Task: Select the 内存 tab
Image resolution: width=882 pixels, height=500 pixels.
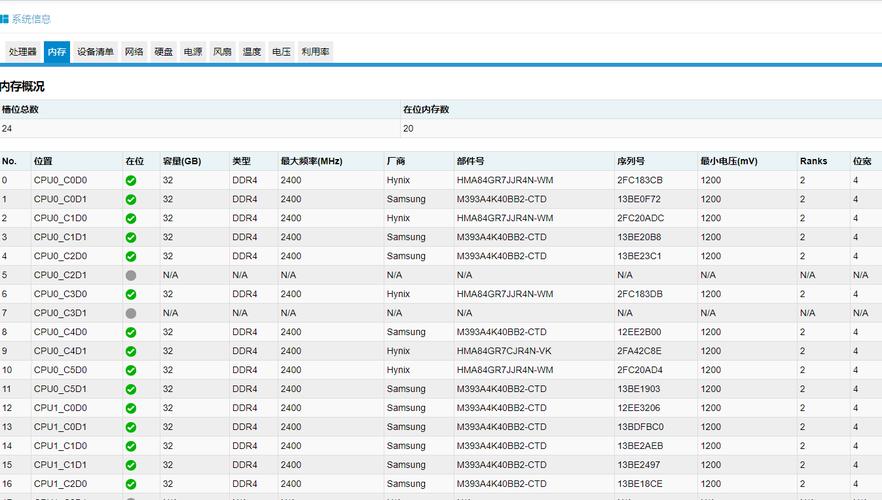Action: (57, 52)
